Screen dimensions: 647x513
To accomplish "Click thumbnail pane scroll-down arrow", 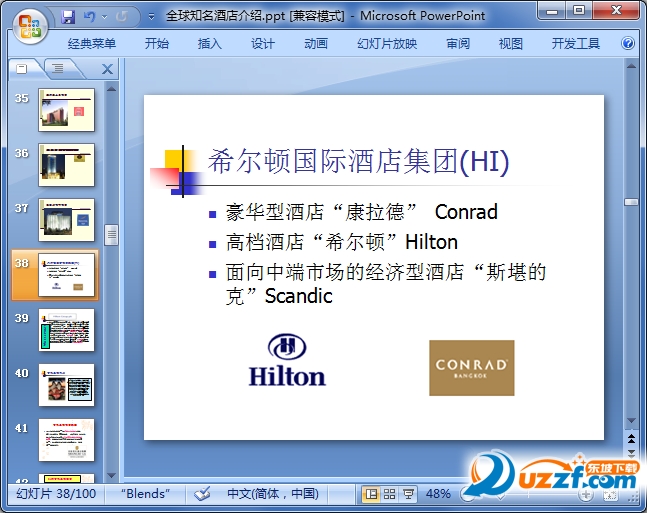I will coord(111,475).
